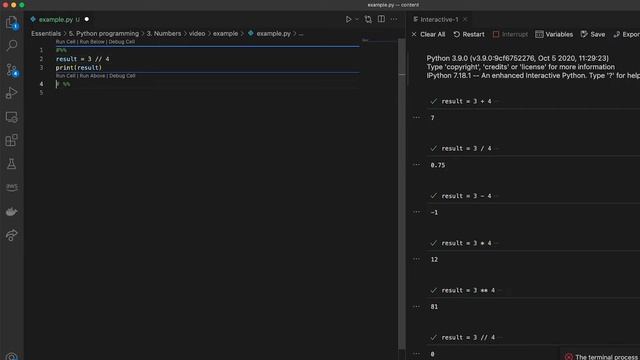
Task: Click checkmark of 'result = 3 ** 4' cell
Action: 433,290
